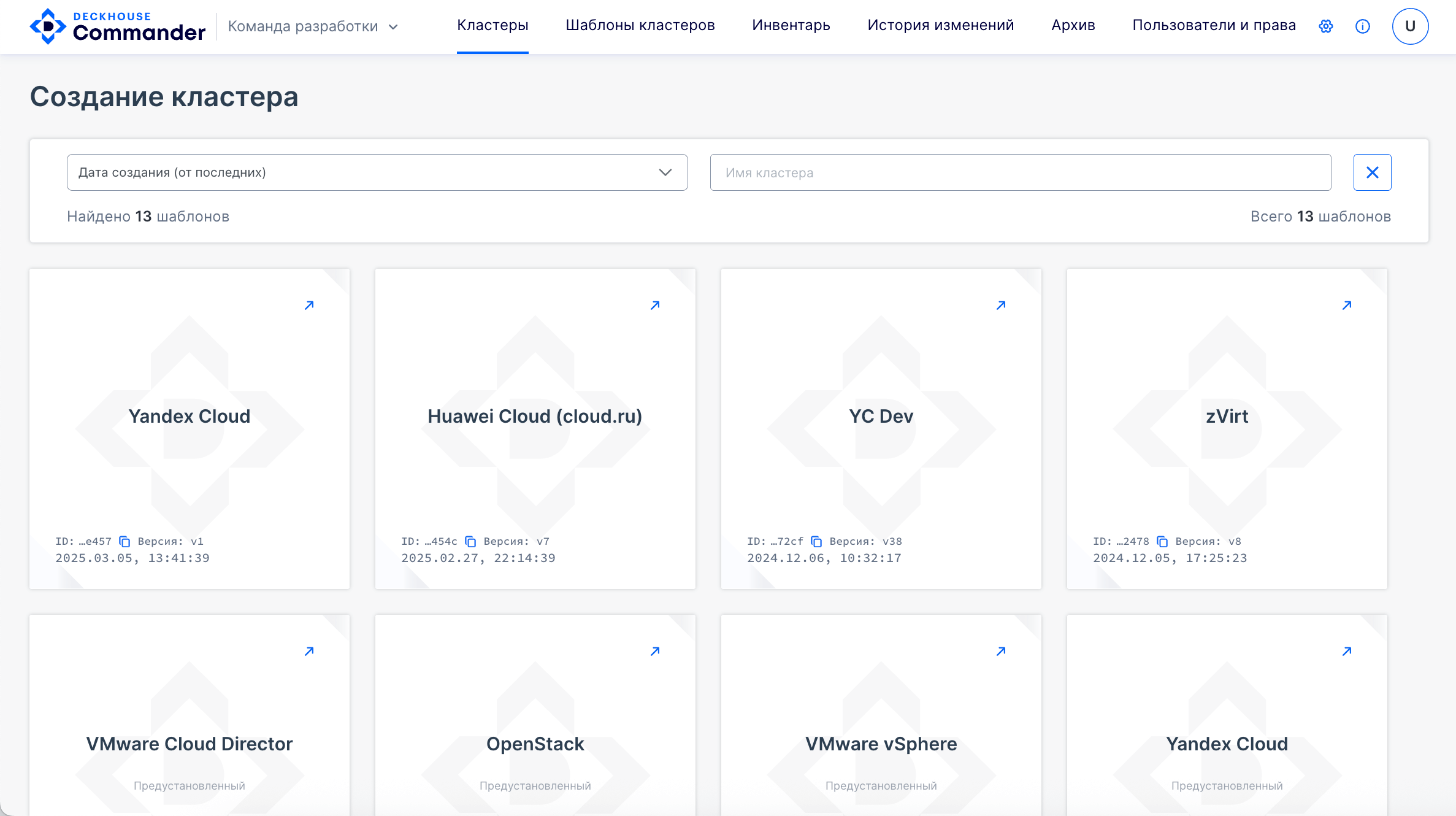Copy ID …72cf of YC Dev template
Screen dimensions: 1456x816
(x=816, y=541)
